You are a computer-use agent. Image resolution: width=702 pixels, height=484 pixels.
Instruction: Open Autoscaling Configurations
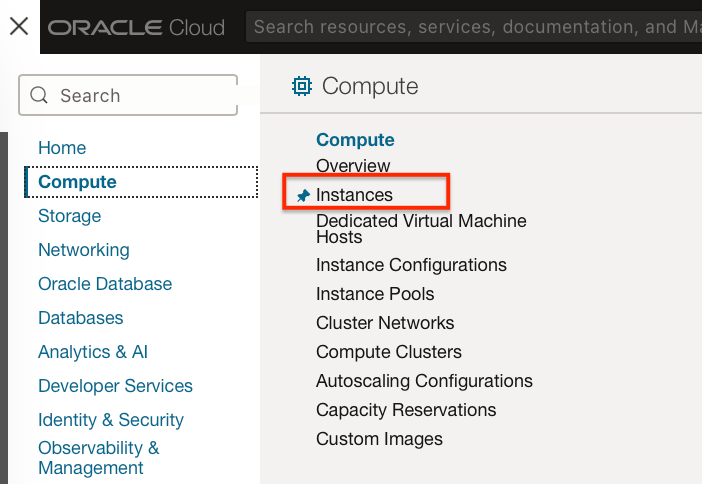click(424, 381)
